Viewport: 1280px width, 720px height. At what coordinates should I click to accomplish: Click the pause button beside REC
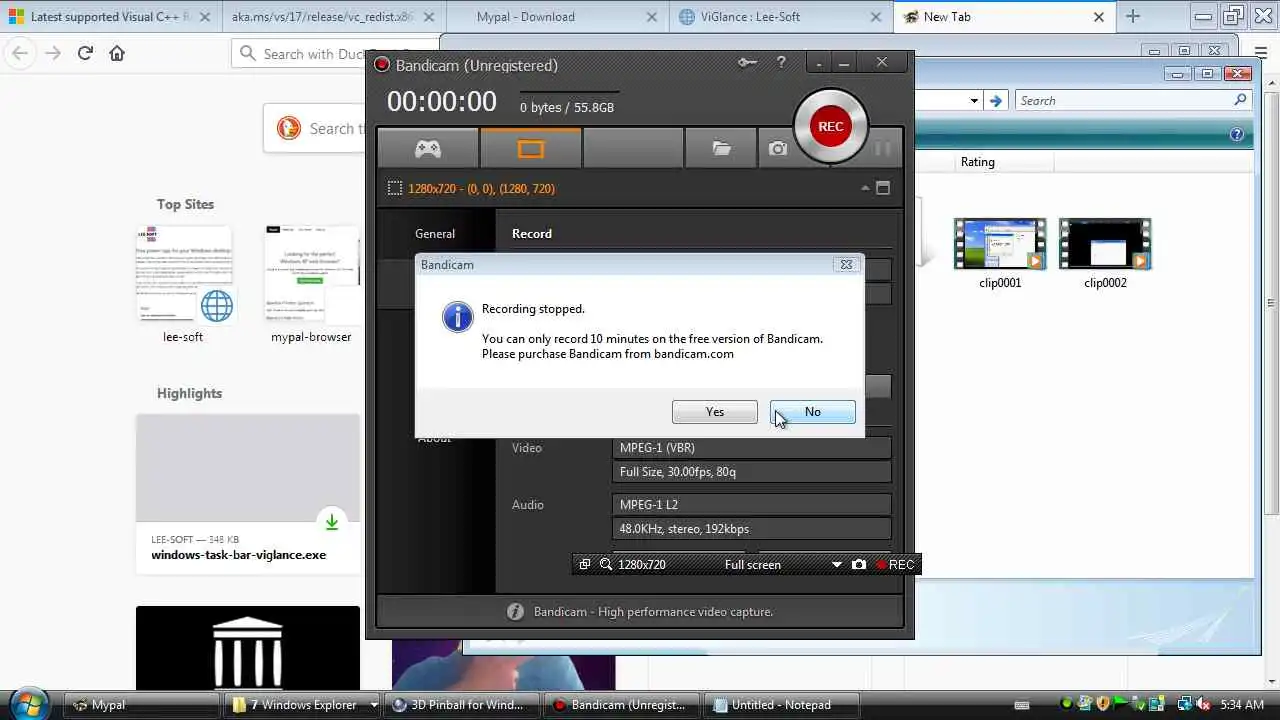tap(882, 149)
